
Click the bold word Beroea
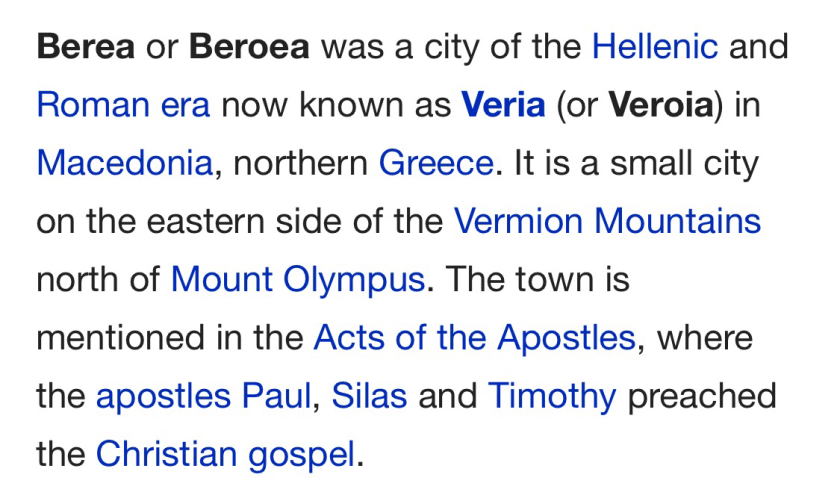[x=249, y=47]
